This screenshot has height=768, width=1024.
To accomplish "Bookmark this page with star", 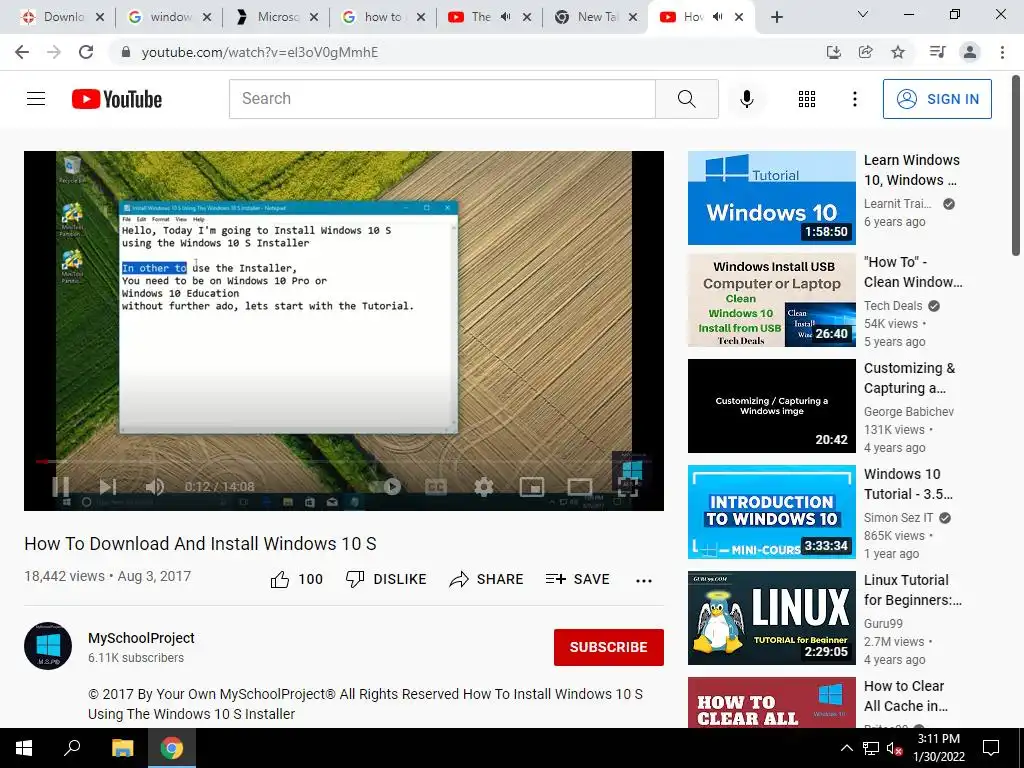I will click(898, 52).
